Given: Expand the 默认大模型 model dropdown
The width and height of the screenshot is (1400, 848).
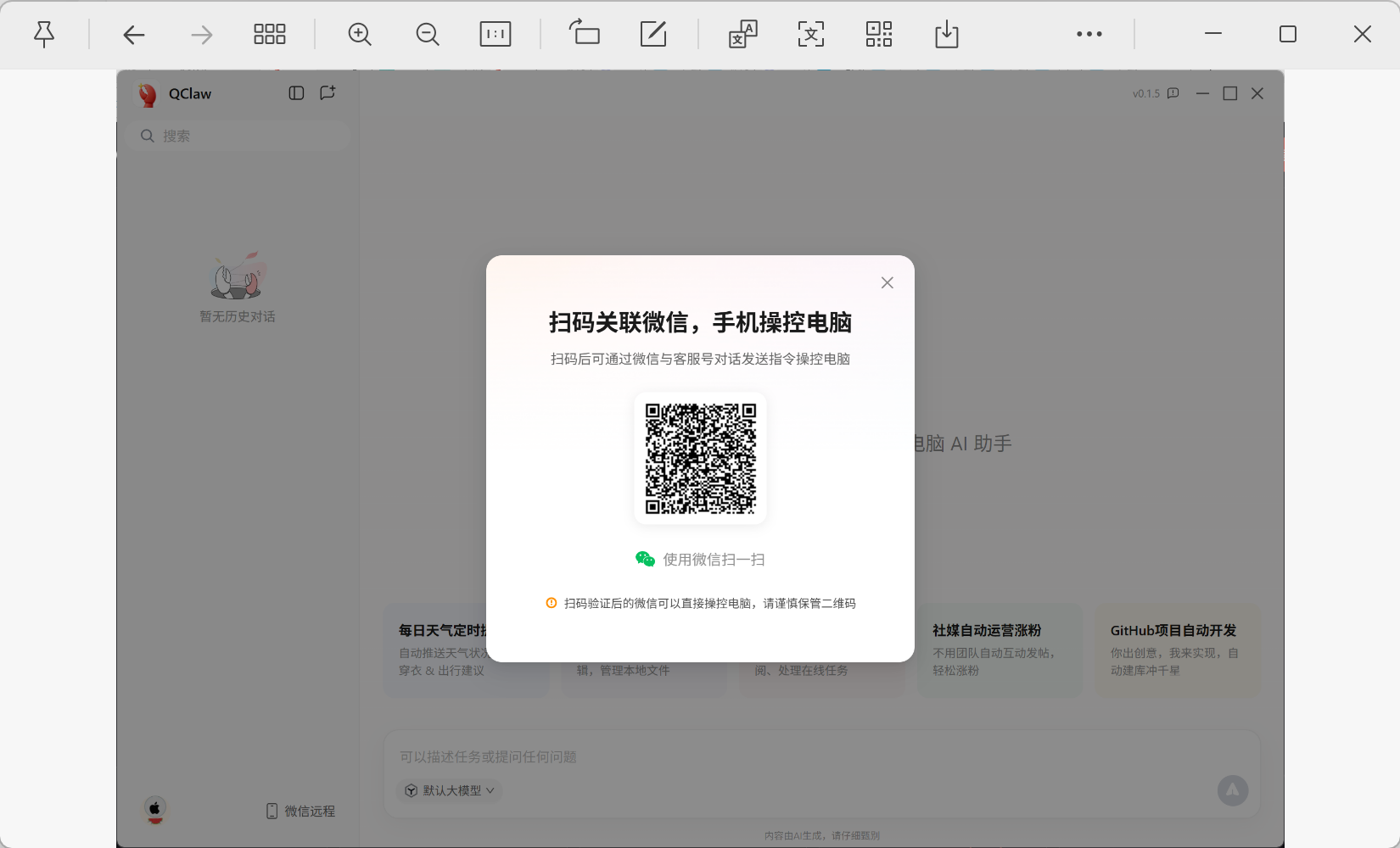Looking at the screenshot, I should click(449, 790).
